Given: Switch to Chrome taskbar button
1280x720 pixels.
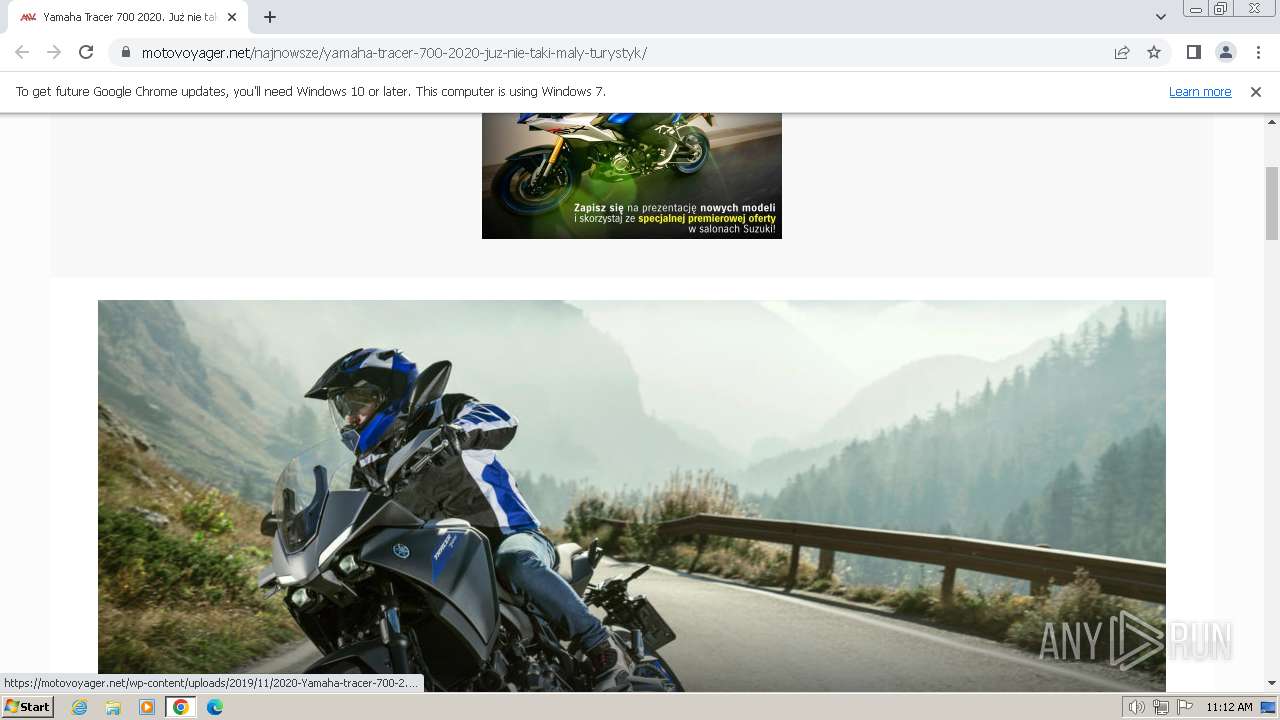Looking at the screenshot, I should click(x=181, y=707).
